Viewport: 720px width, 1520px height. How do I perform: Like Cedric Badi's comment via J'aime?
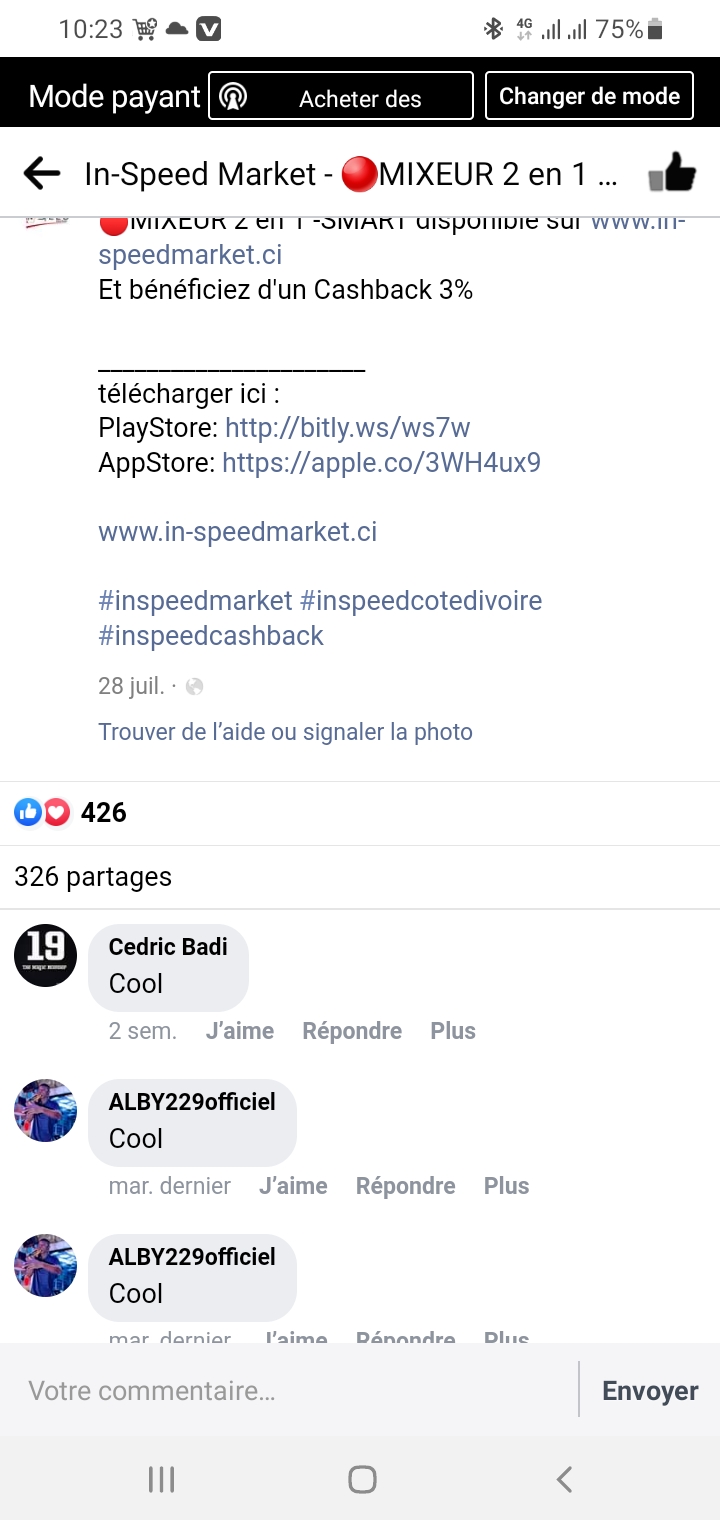point(240,1031)
